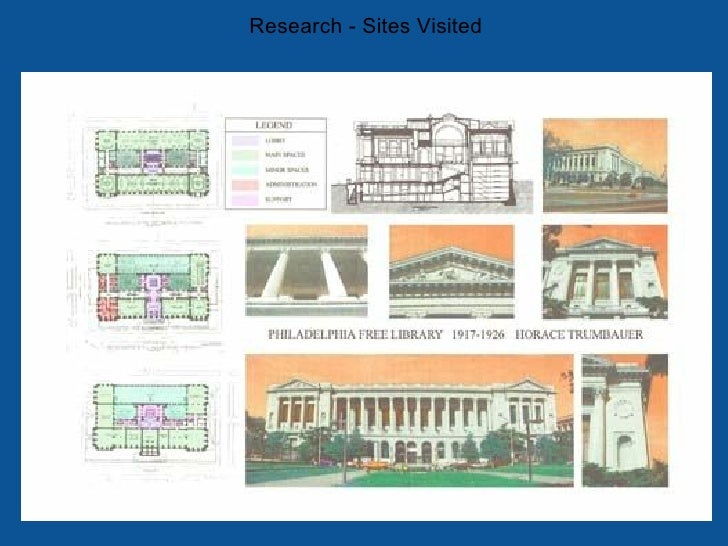Screen dimensions: 728x546
Task: Click the 'Research - Sites Visited' slide title
Action: (365, 26)
